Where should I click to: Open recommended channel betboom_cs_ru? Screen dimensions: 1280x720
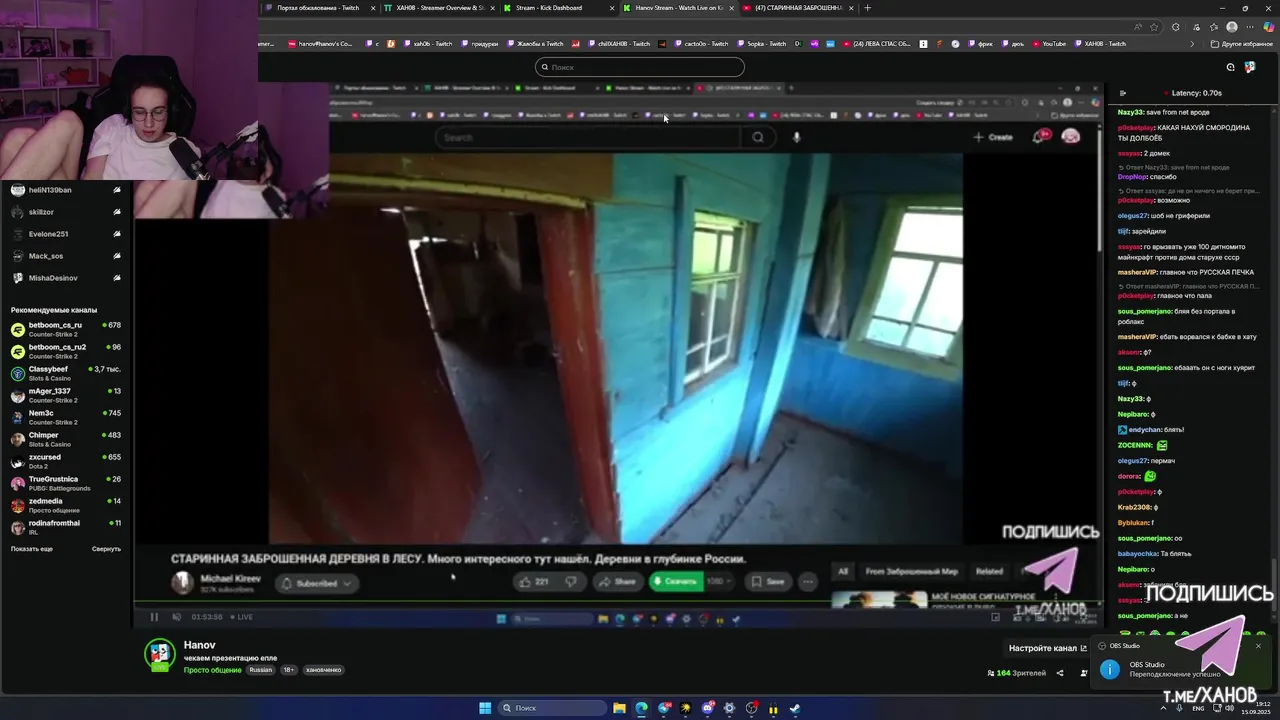click(65, 329)
